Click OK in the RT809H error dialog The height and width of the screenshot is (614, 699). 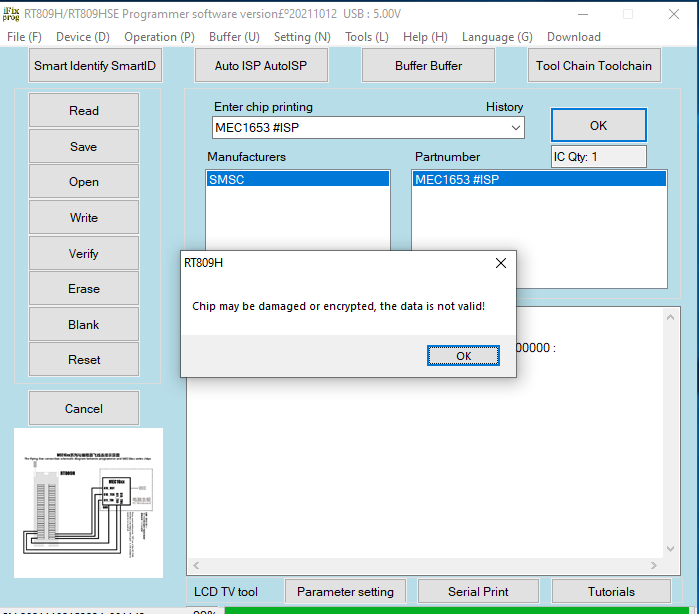(x=463, y=356)
